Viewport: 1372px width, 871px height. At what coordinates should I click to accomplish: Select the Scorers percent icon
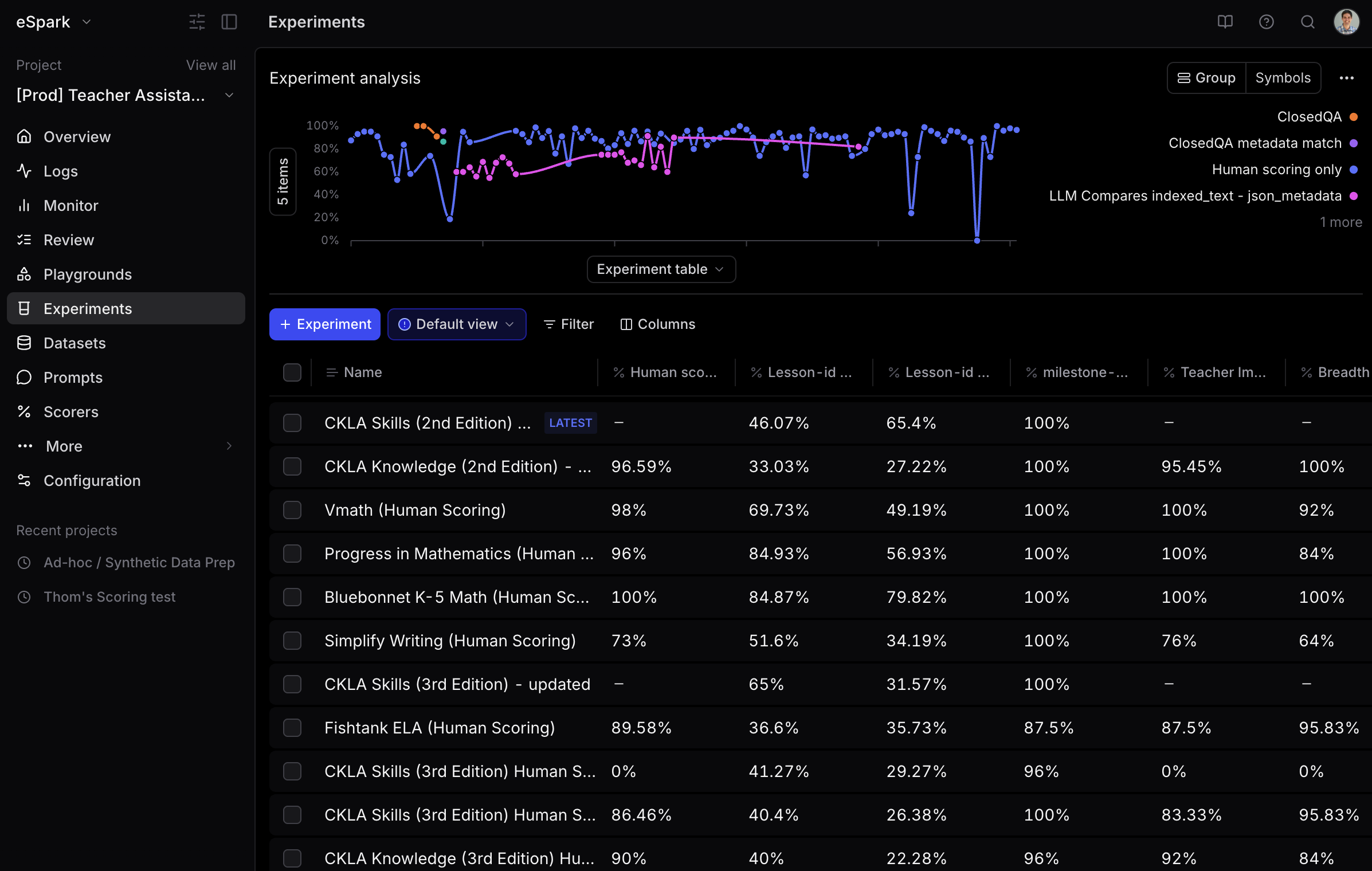24,411
